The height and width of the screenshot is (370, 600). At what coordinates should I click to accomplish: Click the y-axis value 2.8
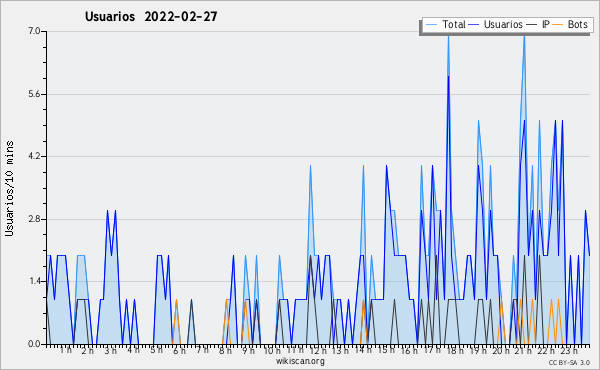pos(34,219)
